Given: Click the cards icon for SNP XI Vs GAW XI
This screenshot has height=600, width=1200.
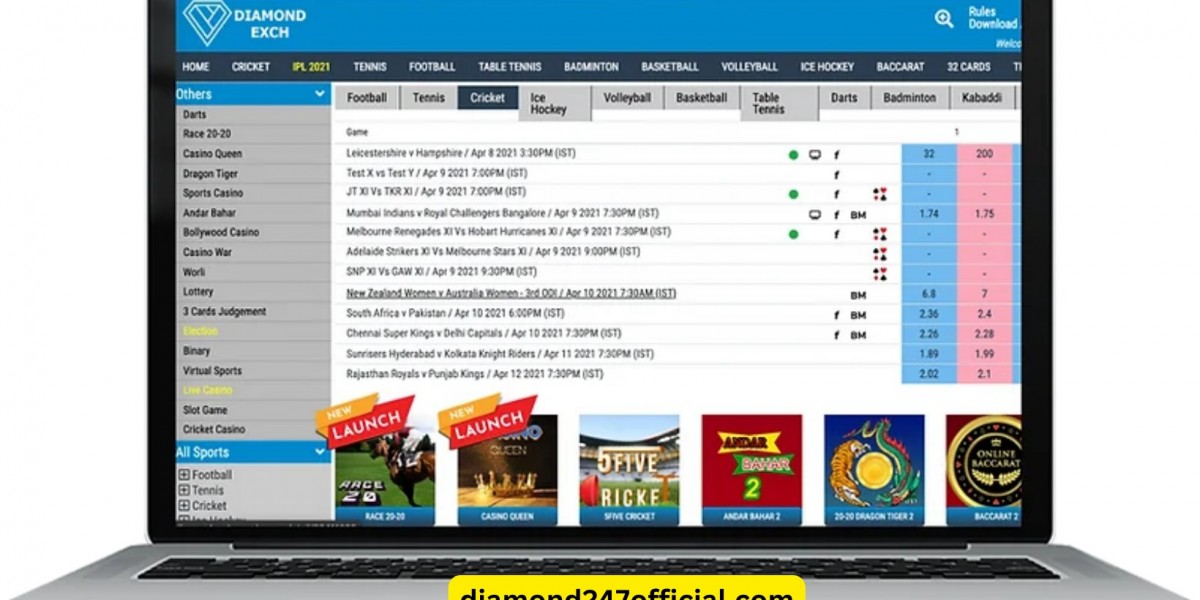Looking at the screenshot, I should coord(879,273).
